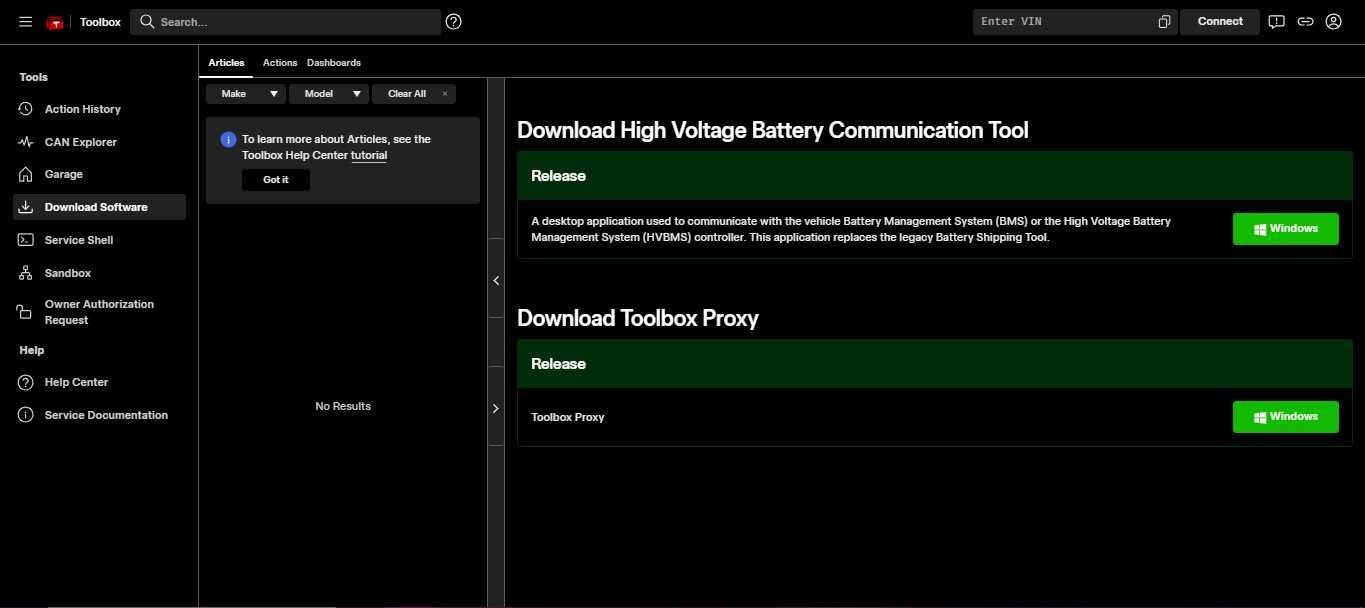Clear filters using the x icon

pyautogui.click(x=445, y=94)
